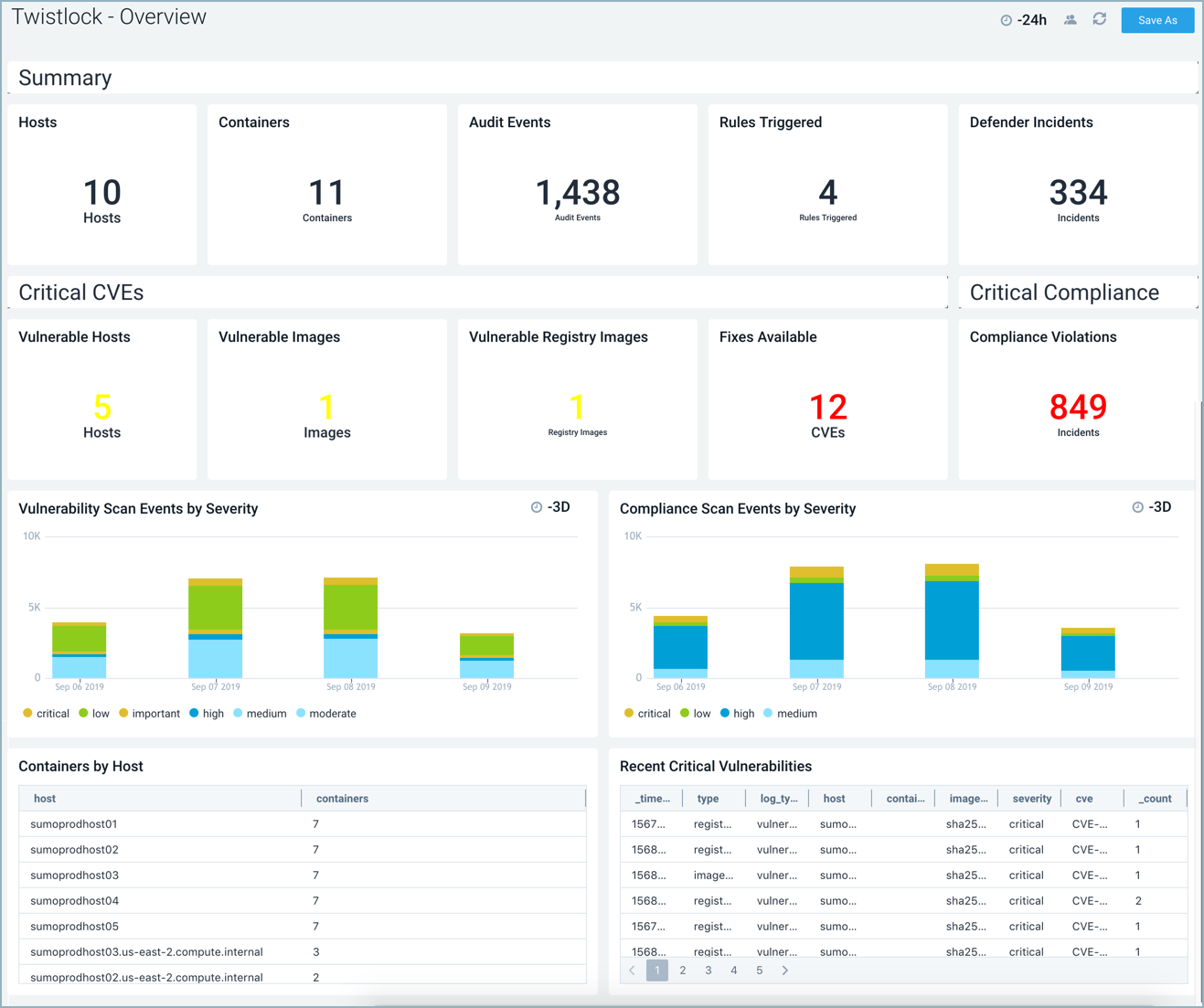Toggle the high series in compliance chart legend
1204x1008 pixels.
pyautogui.click(x=737, y=713)
